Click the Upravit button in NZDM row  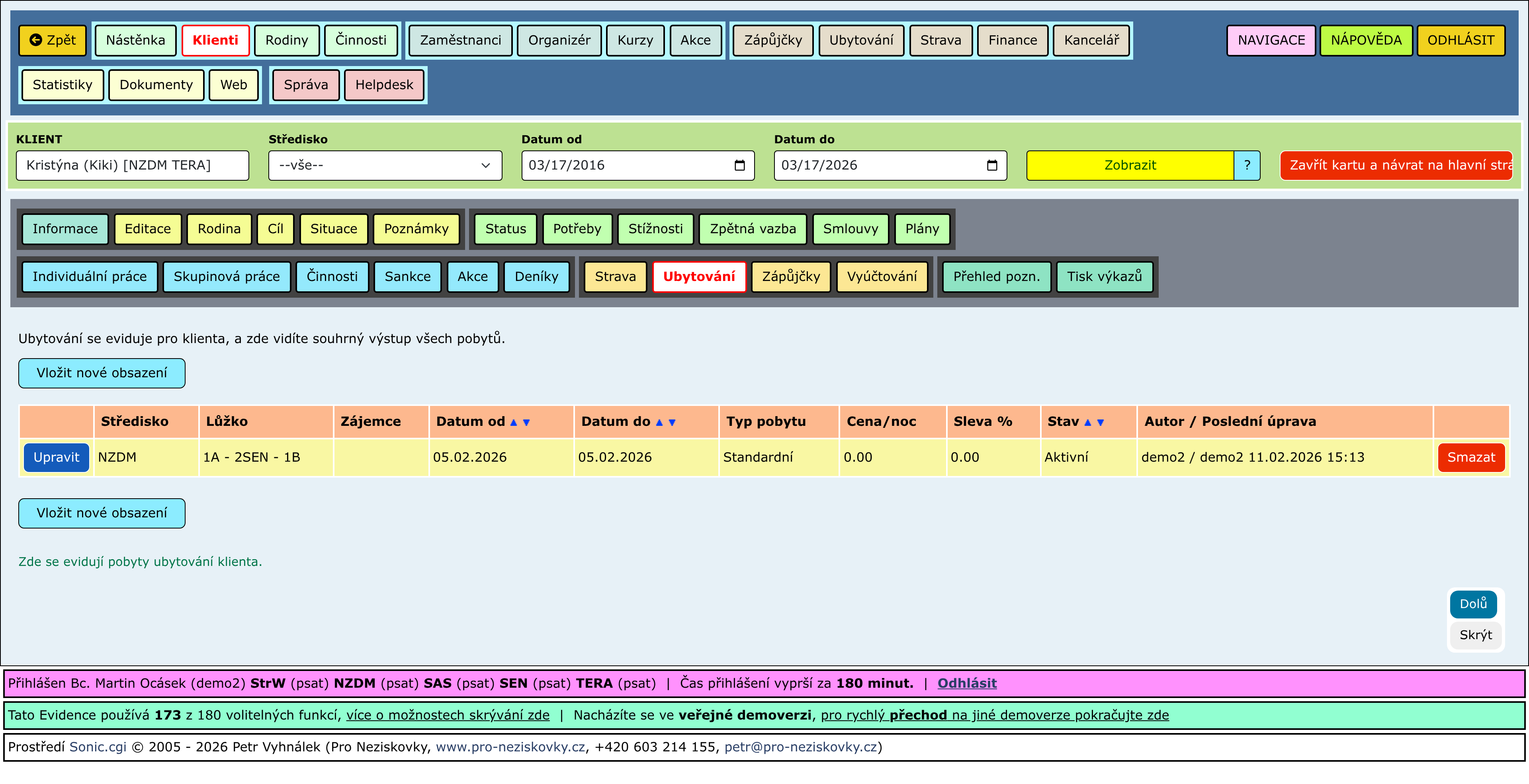pos(57,457)
